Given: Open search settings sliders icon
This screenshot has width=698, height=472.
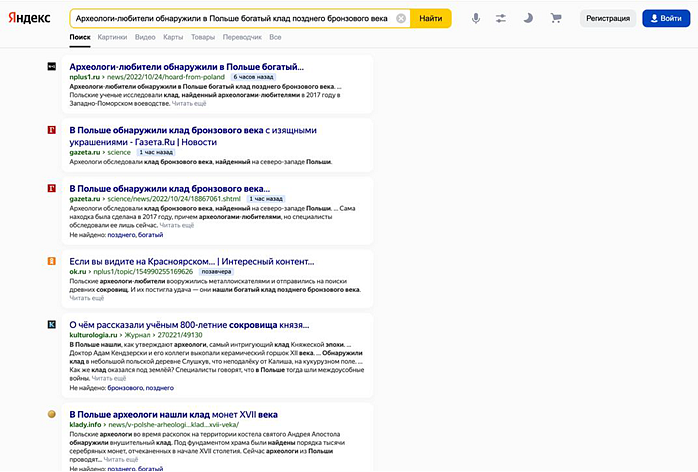Looking at the screenshot, I should point(501,18).
